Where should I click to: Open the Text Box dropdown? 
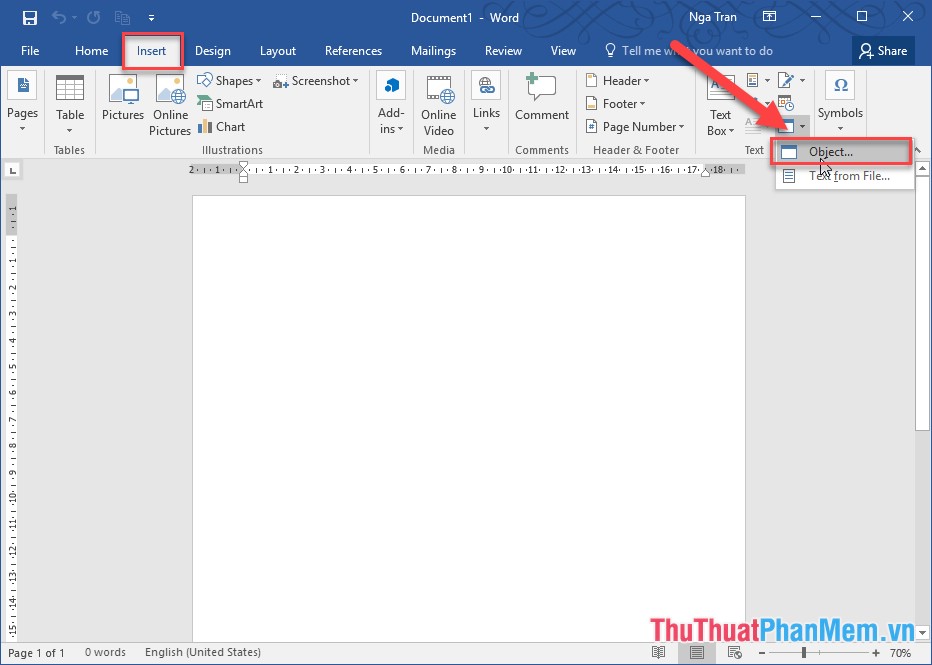[720, 106]
